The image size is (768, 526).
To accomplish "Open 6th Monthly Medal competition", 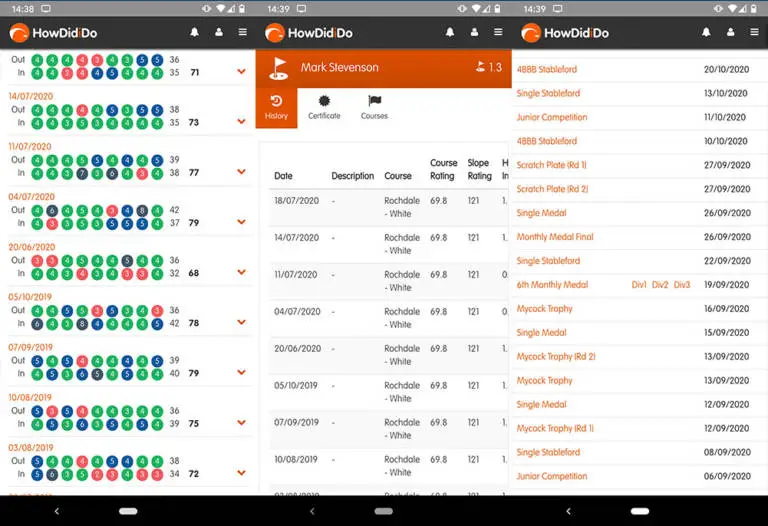I will coord(552,285).
